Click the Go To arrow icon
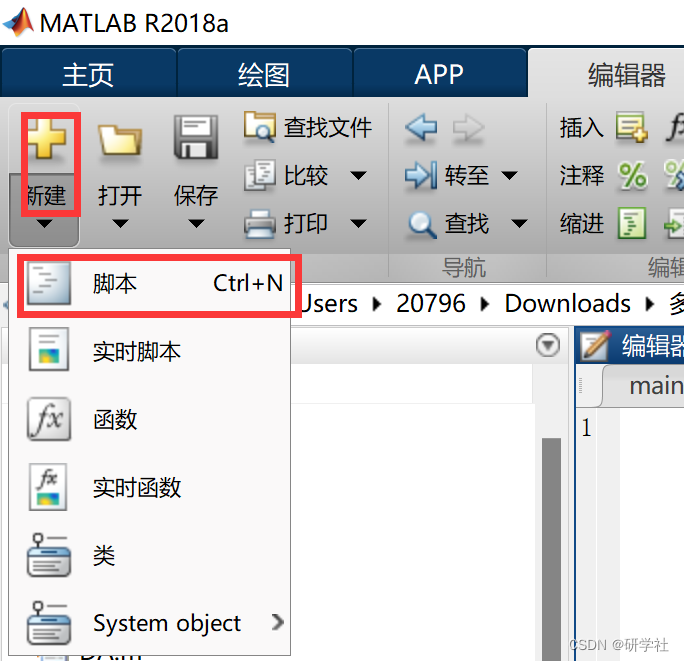This screenshot has height=661, width=684. (421, 175)
